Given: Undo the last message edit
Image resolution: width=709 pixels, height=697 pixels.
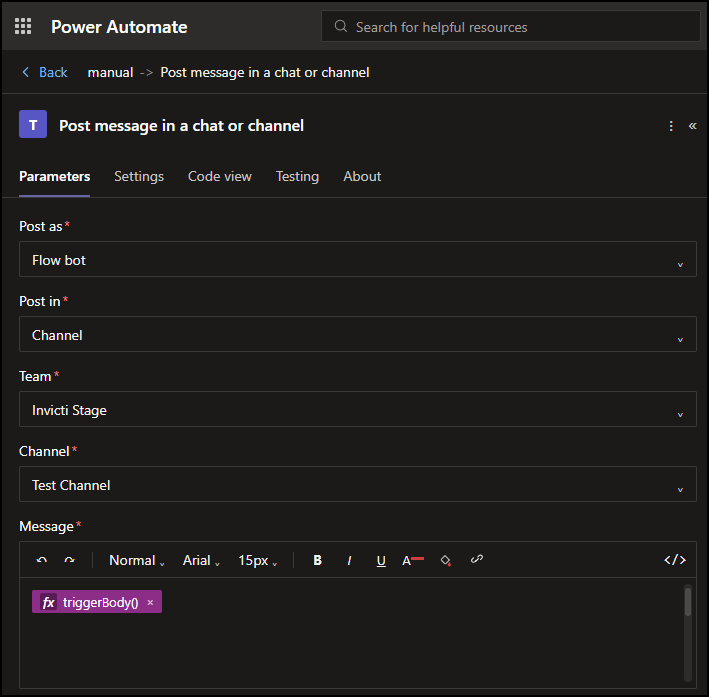Looking at the screenshot, I should [x=42, y=560].
